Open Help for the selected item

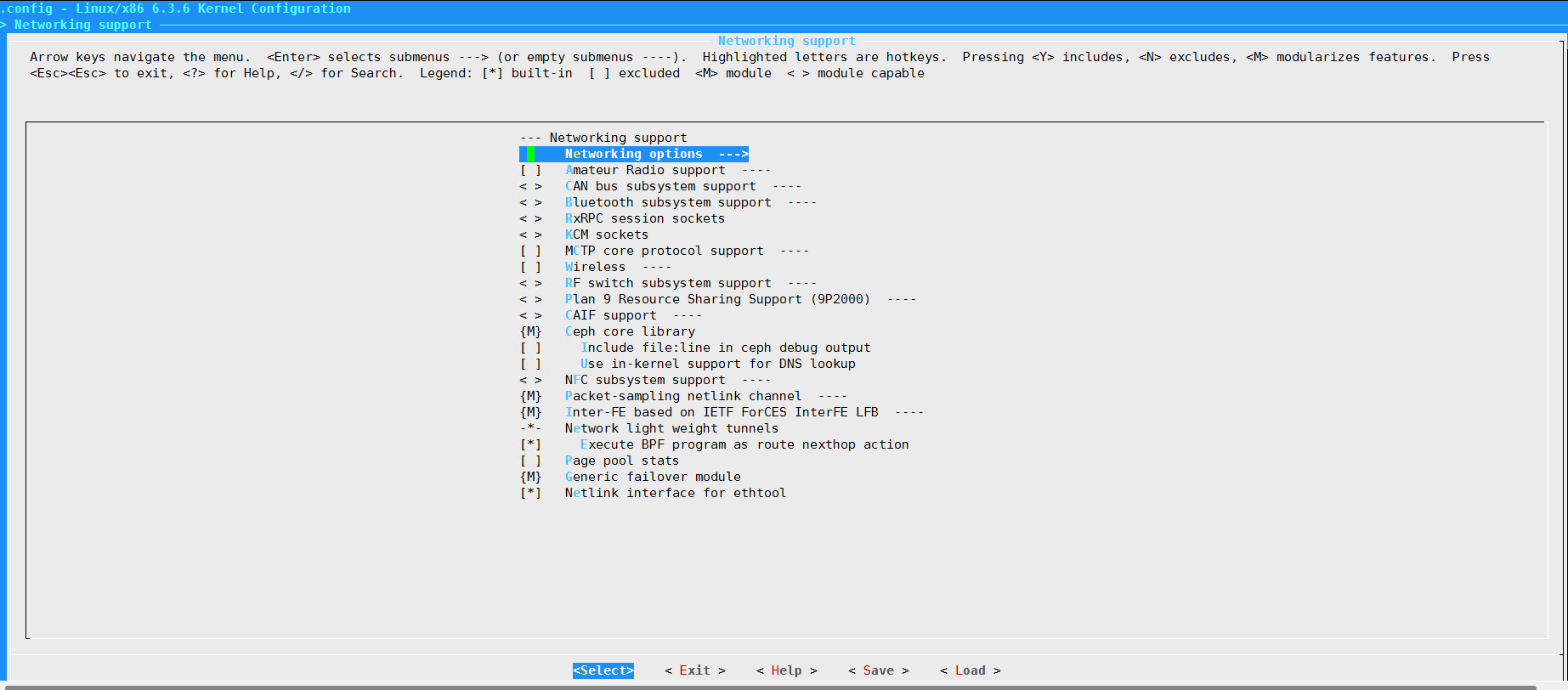[x=786, y=670]
